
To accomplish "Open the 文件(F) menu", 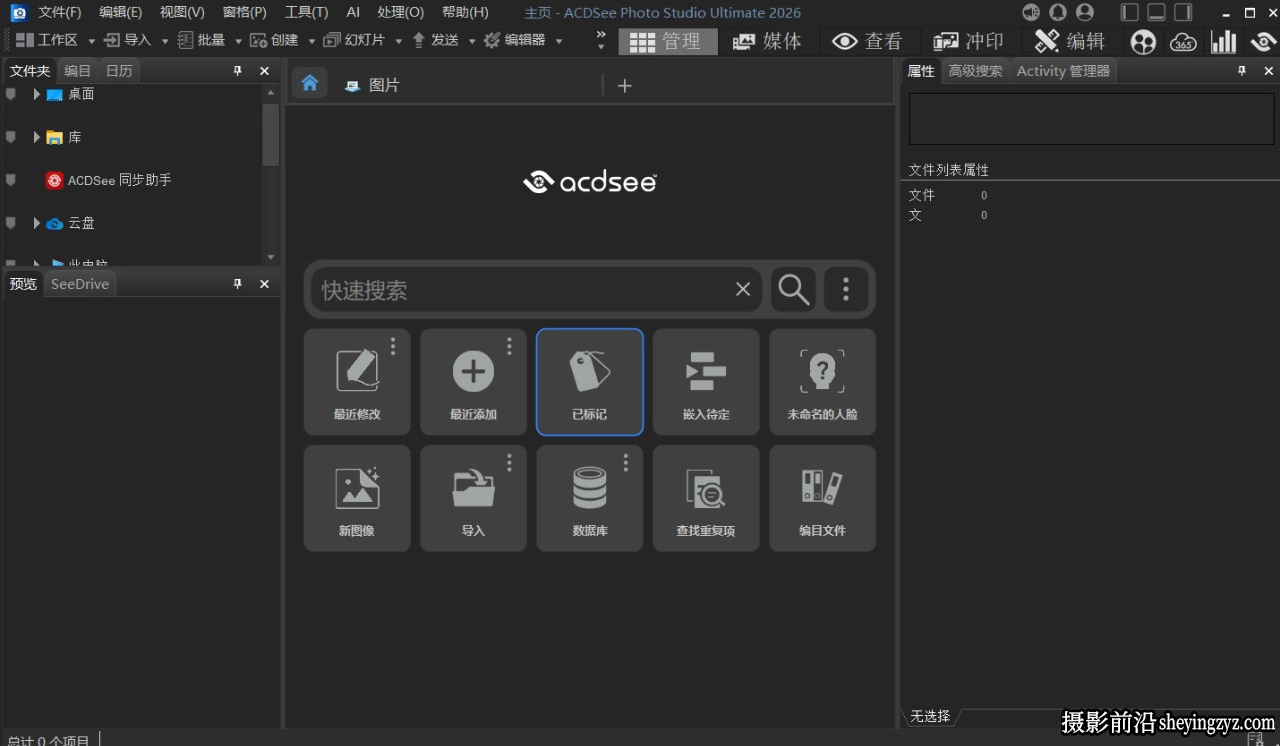I will pyautogui.click(x=60, y=12).
